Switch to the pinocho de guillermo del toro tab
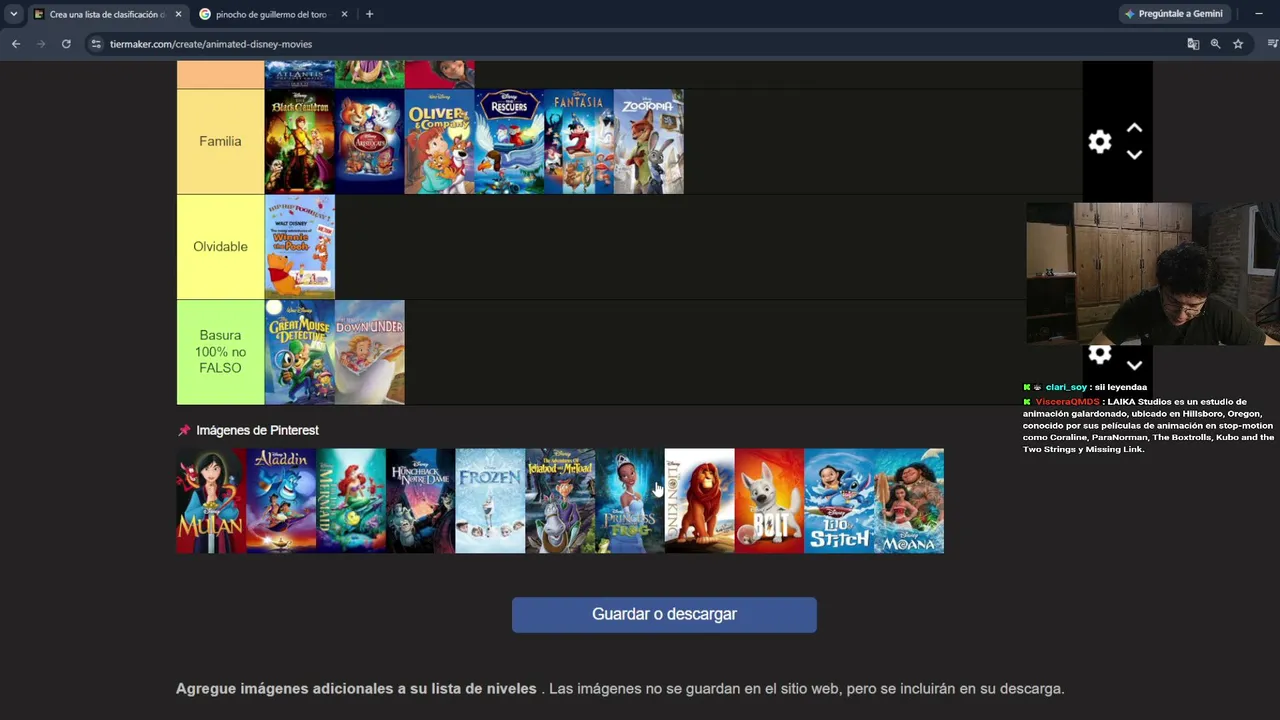This screenshot has height=720, width=1280. 273,14
